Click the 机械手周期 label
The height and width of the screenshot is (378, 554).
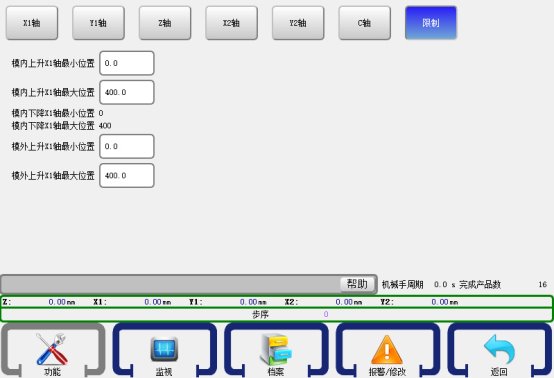[x=402, y=284]
